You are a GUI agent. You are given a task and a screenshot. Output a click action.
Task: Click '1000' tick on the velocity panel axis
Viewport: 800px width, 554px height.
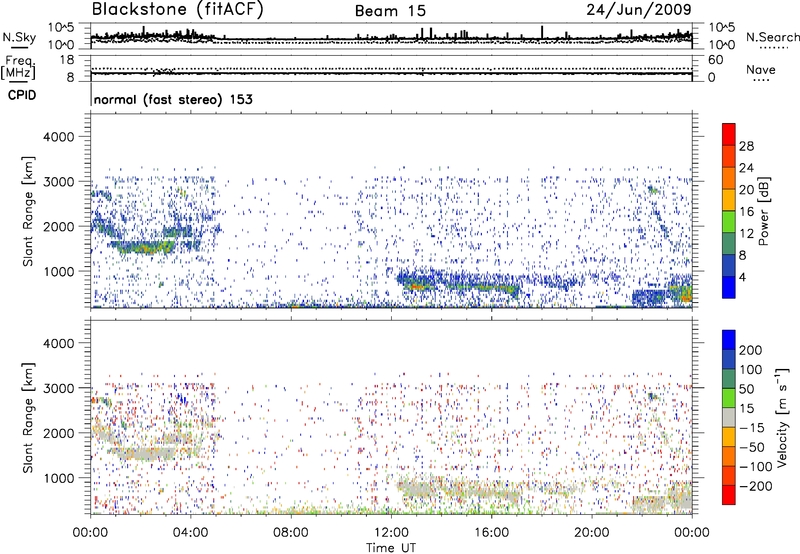tap(58, 478)
